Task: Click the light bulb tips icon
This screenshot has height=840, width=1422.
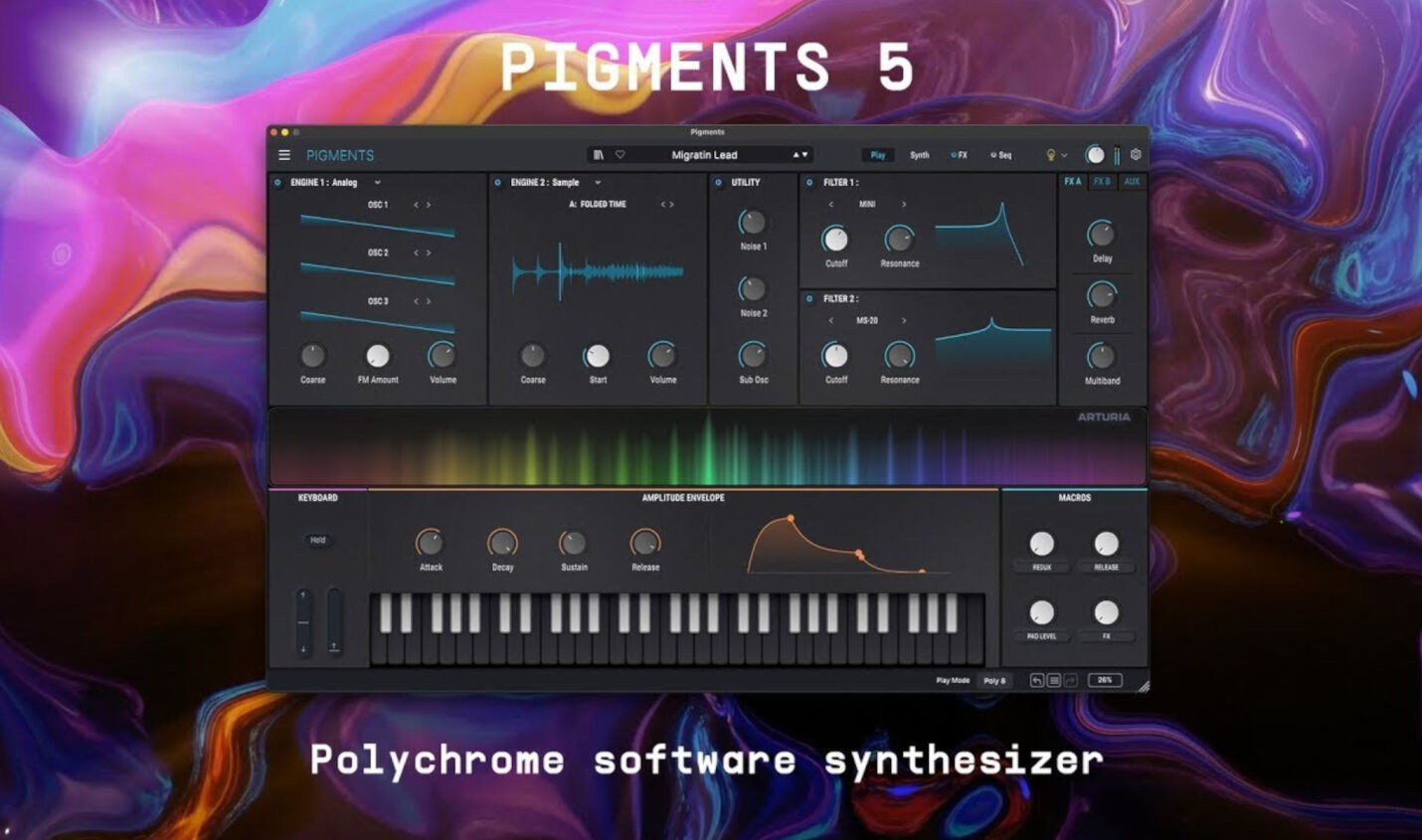Action: click(x=1052, y=155)
